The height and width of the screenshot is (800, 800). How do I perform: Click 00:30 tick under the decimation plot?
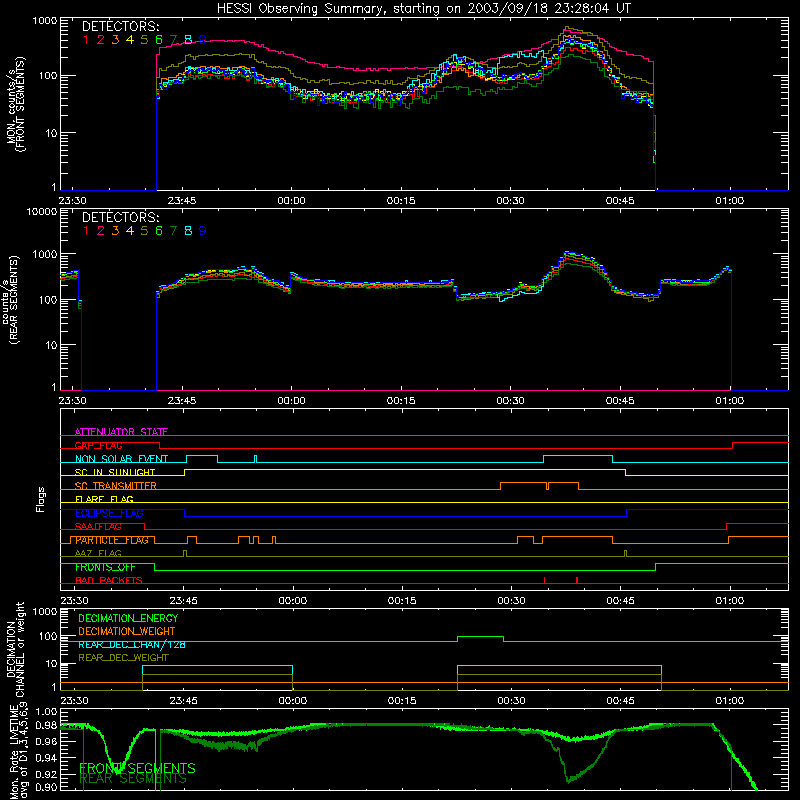511,701
